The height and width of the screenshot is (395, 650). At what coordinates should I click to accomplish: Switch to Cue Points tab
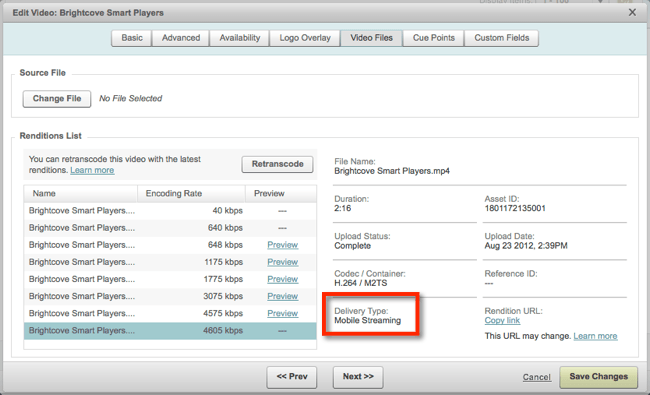point(434,38)
